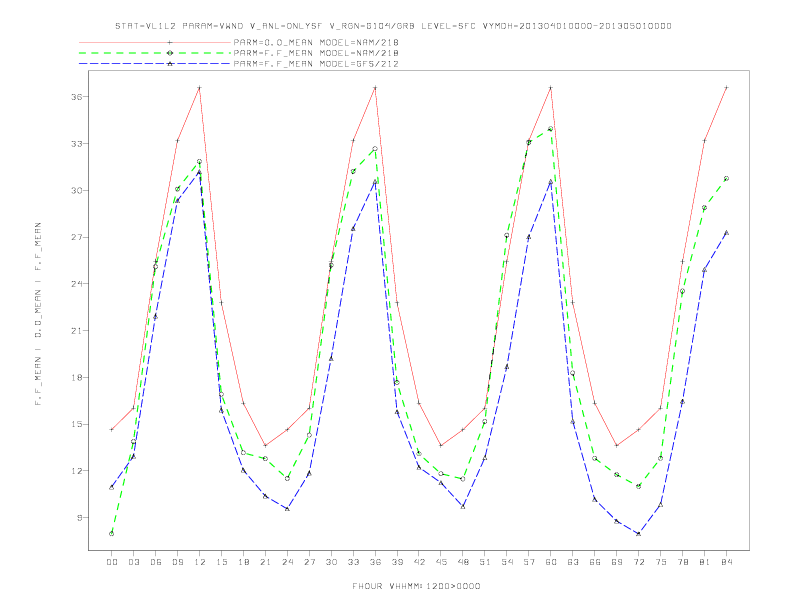Click green circle data point at hour 72
The image size is (792, 612).
pyautogui.click(x=638, y=486)
